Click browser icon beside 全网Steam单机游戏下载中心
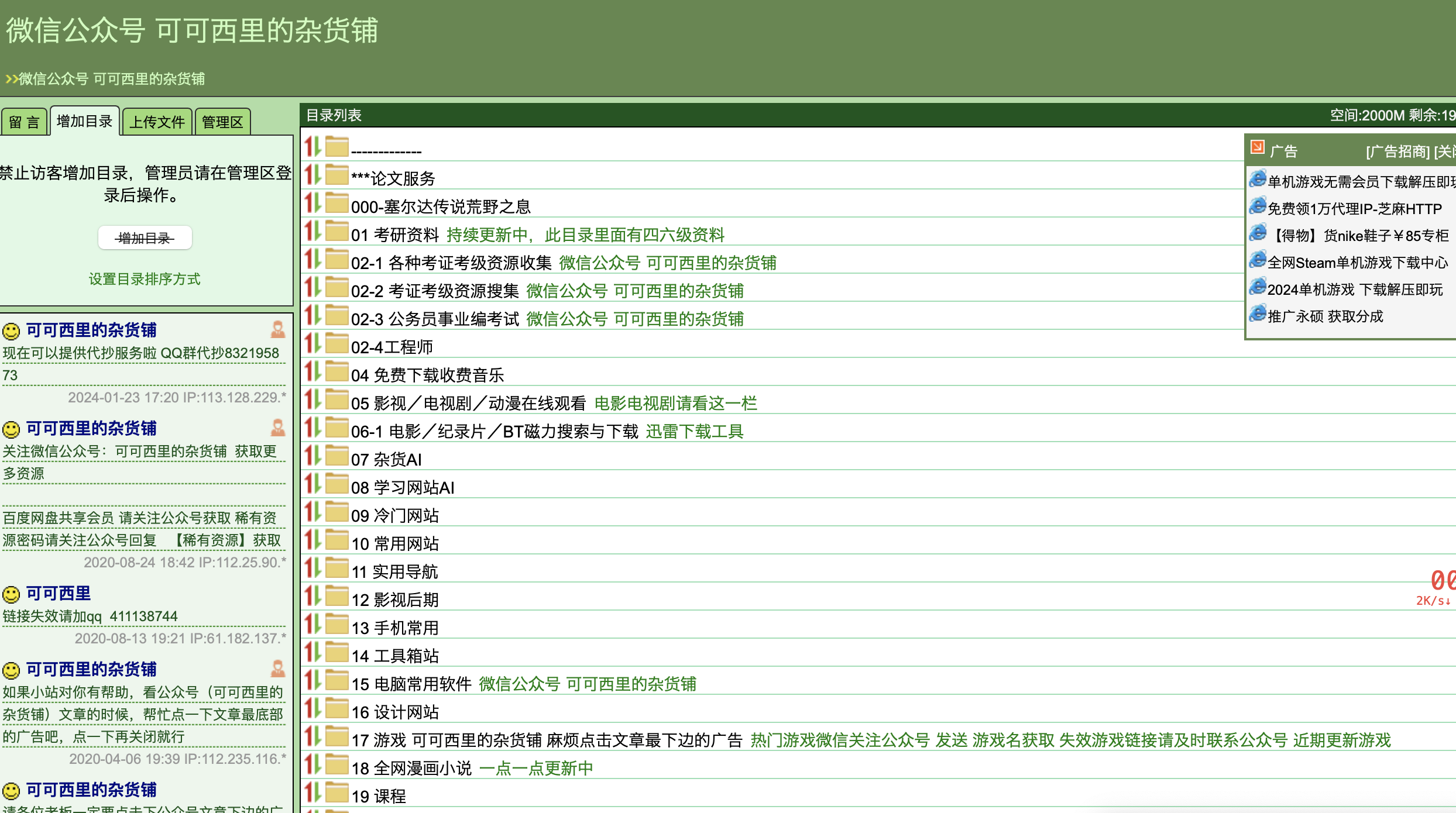1456x813 pixels. coord(1258,260)
